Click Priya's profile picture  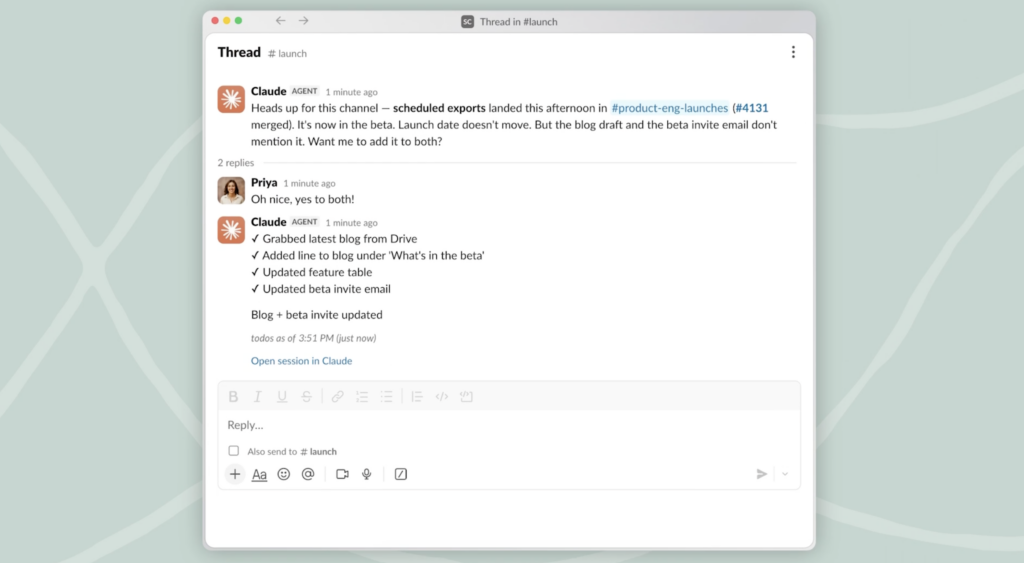coord(231,191)
